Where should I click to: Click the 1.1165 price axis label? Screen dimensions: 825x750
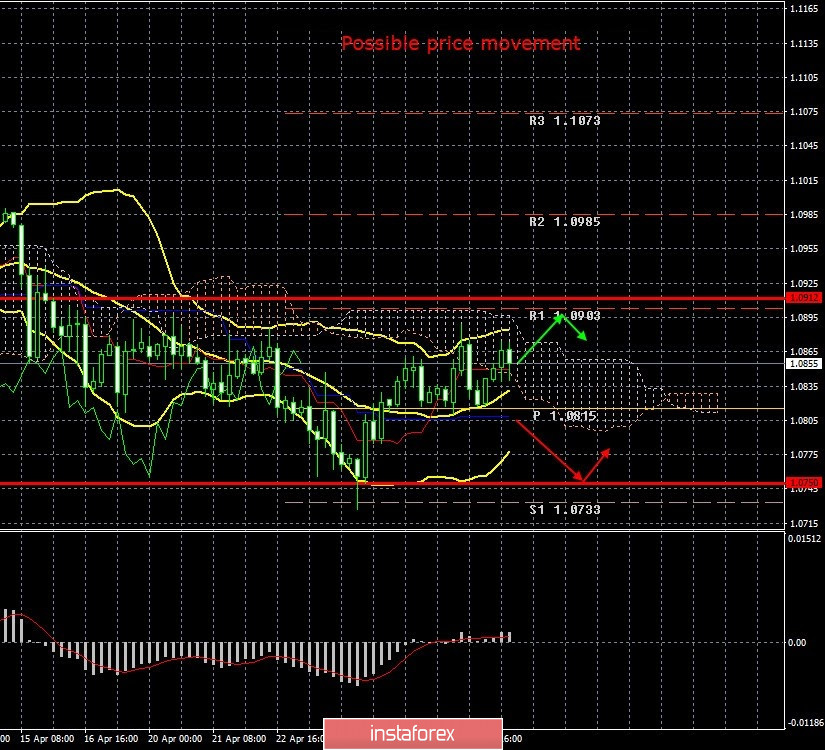coord(804,9)
